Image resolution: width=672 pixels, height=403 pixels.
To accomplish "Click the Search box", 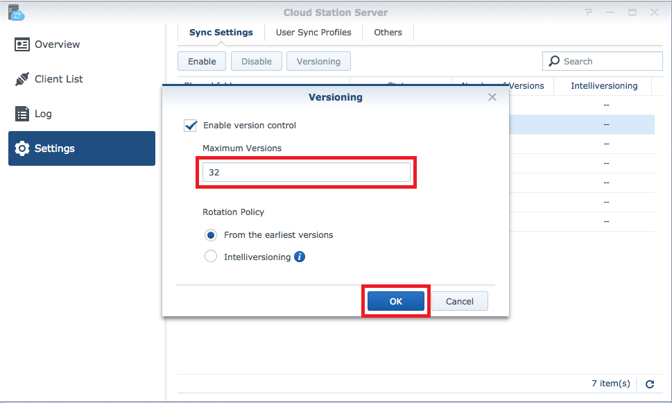I will point(602,61).
